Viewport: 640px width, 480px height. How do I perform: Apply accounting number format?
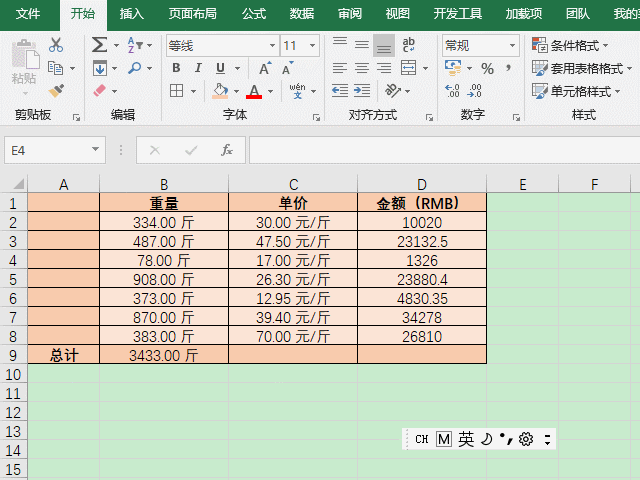pyautogui.click(x=453, y=68)
